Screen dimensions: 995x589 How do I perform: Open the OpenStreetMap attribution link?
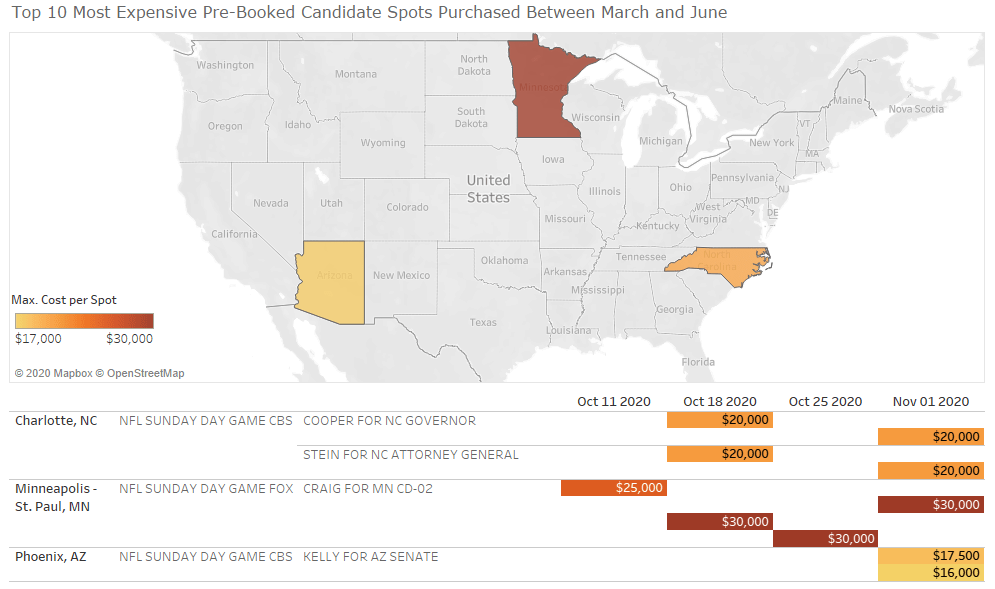[145, 373]
